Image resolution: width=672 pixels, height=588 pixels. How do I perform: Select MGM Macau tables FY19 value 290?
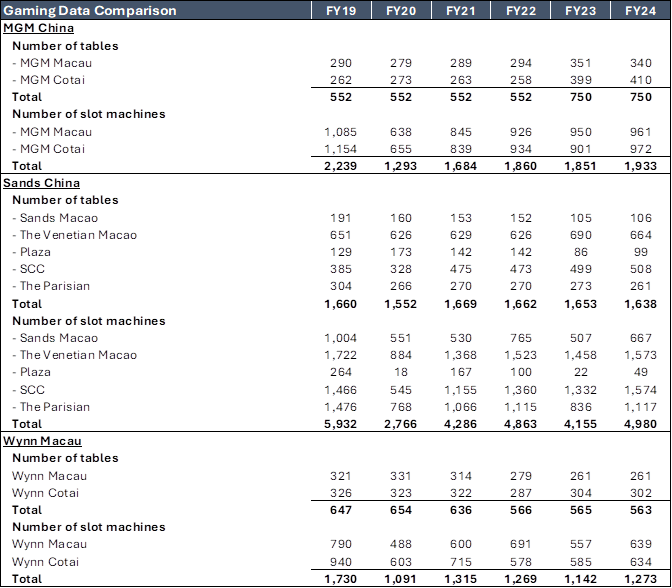pos(341,63)
